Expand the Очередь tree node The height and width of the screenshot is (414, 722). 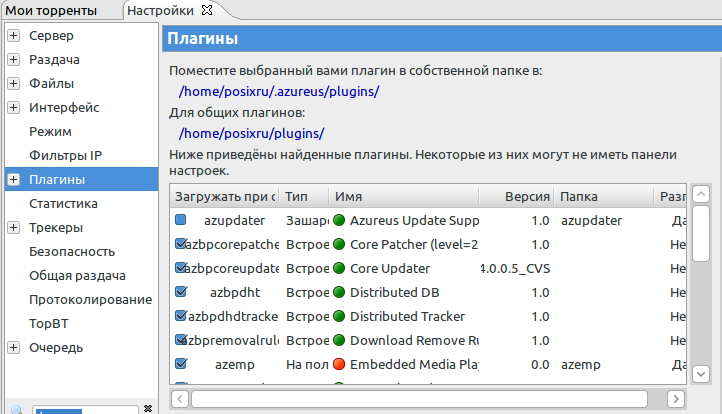(x=14, y=347)
